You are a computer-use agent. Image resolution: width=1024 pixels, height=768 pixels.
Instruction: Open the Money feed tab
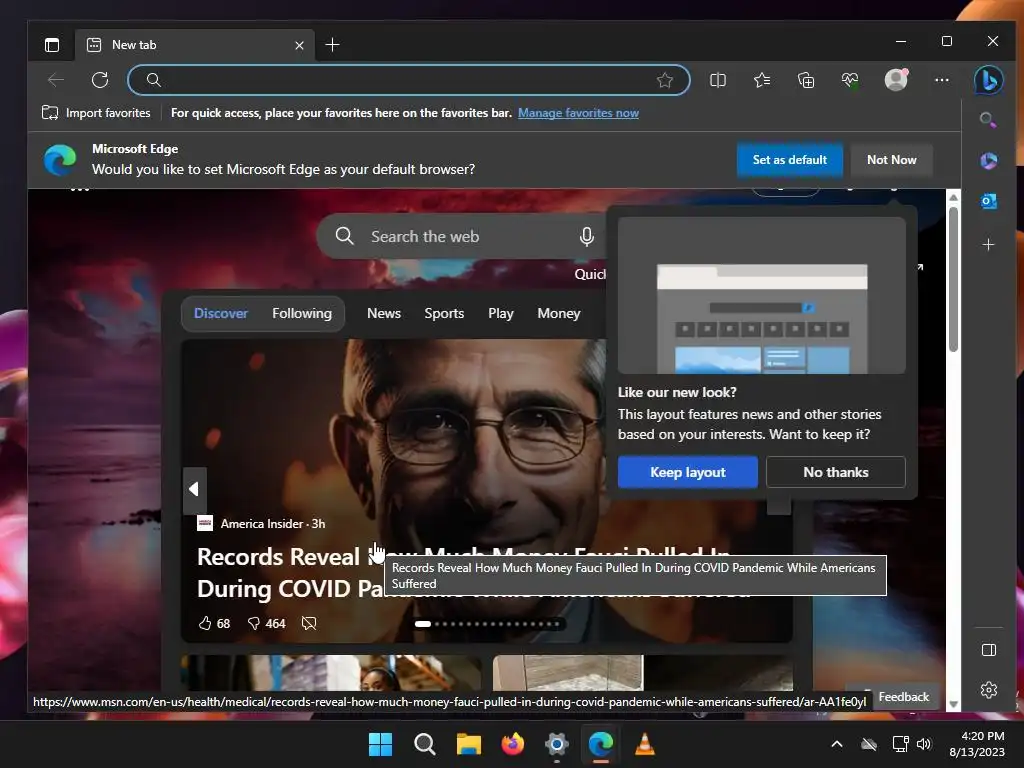[558, 313]
